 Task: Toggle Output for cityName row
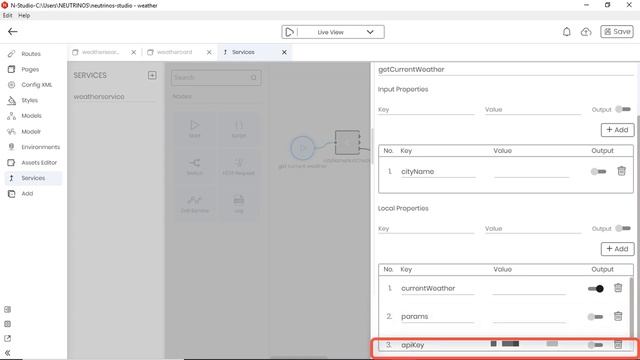(x=598, y=171)
